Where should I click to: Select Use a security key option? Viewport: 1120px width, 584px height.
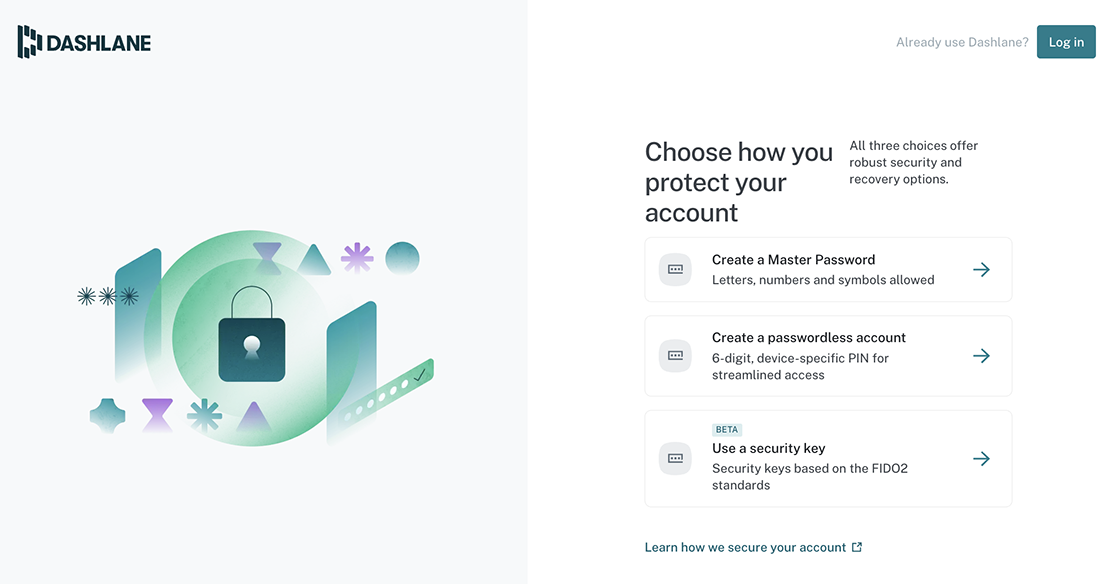point(828,458)
